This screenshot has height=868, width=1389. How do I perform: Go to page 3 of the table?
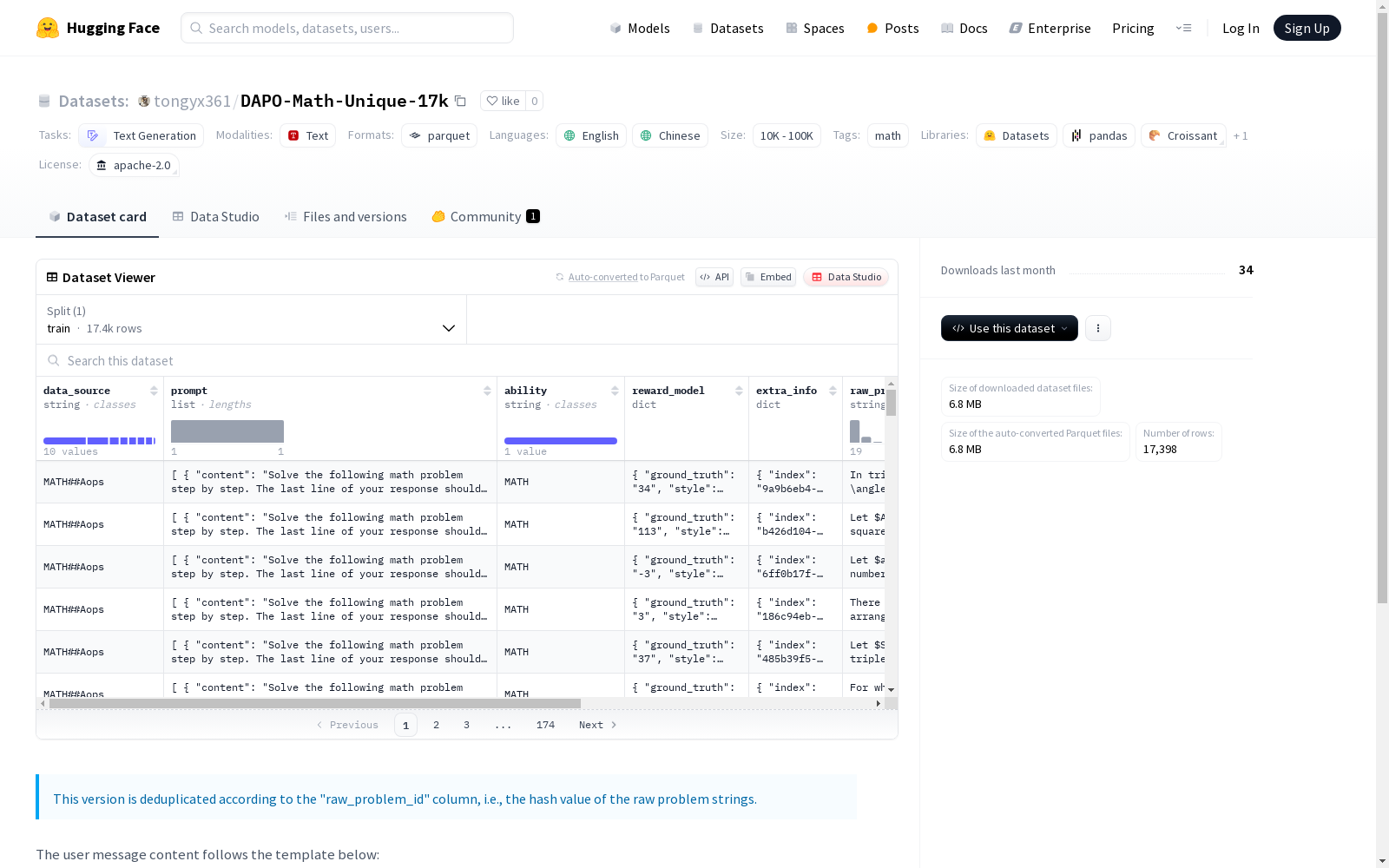(466, 725)
